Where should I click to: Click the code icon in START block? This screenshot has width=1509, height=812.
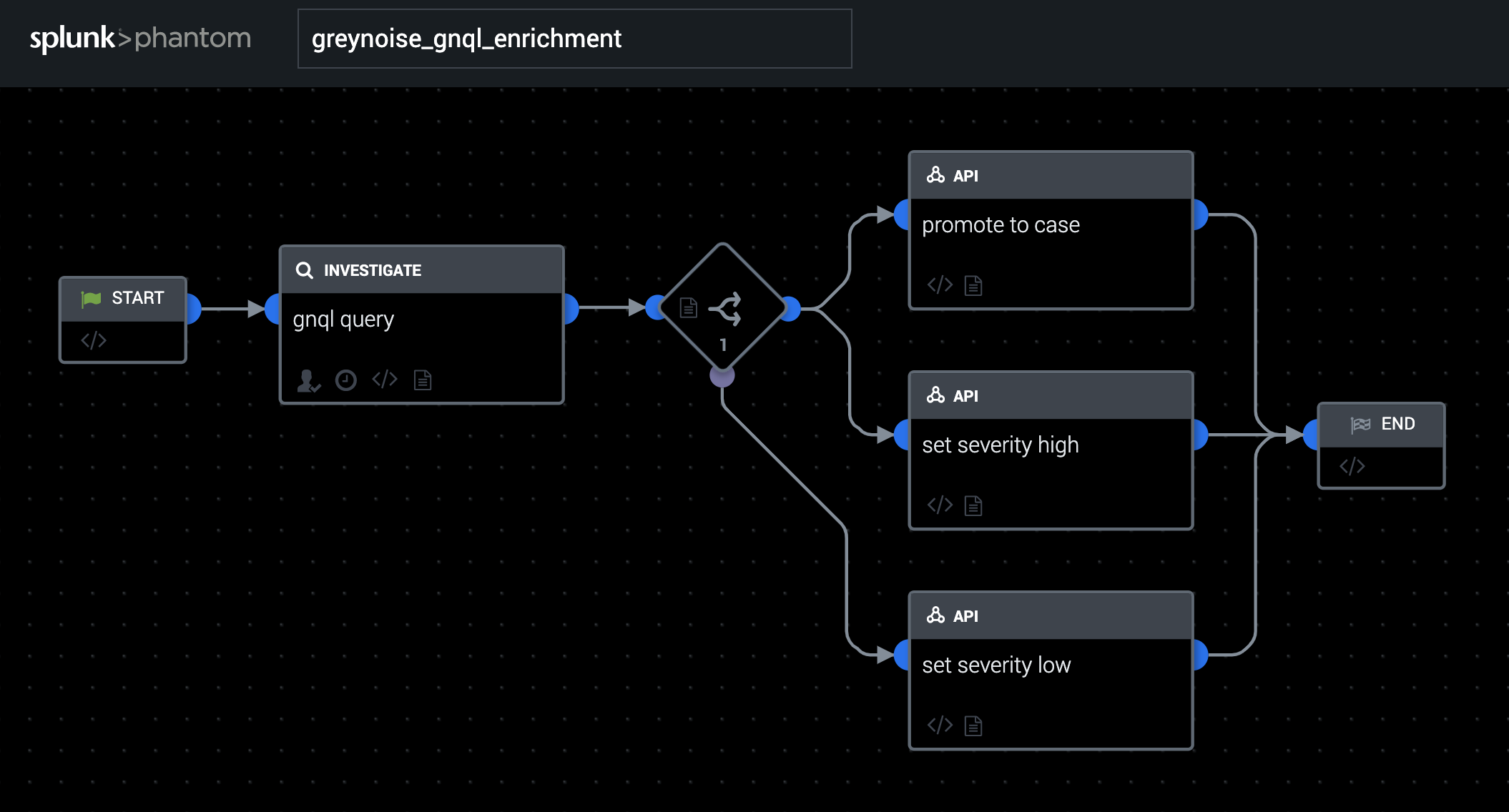(x=94, y=340)
